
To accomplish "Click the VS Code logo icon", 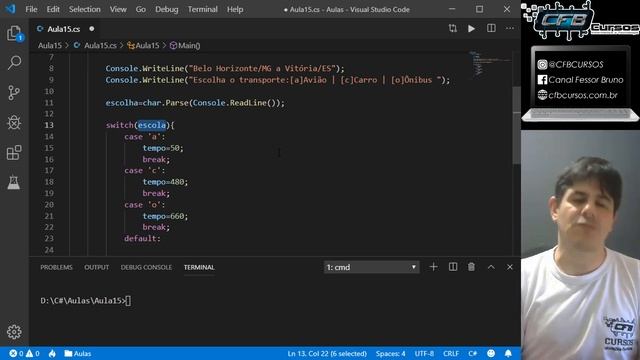I will pos(10,9).
